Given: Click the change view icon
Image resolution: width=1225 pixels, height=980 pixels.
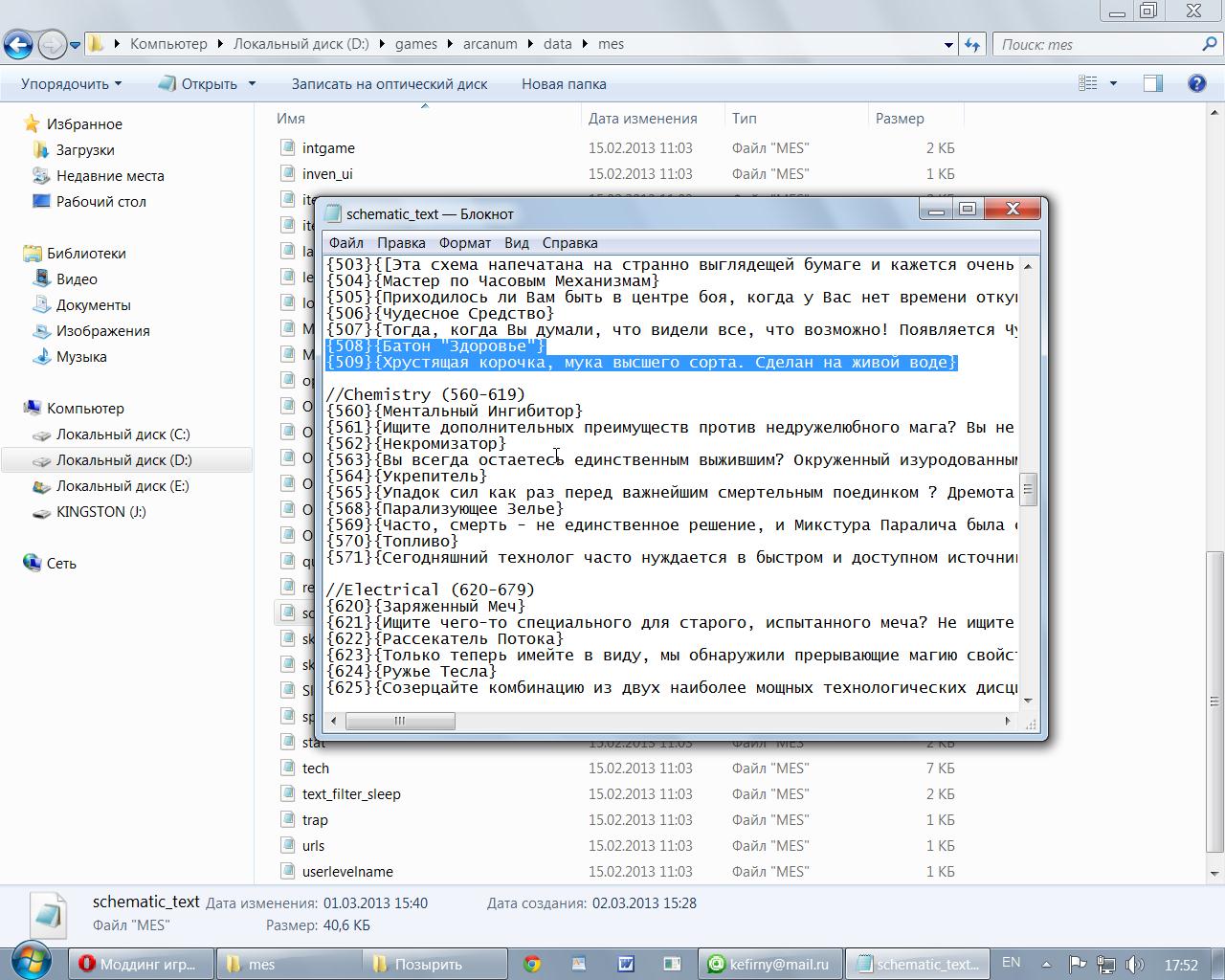Looking at the screenshot, I should (1088, 84).
